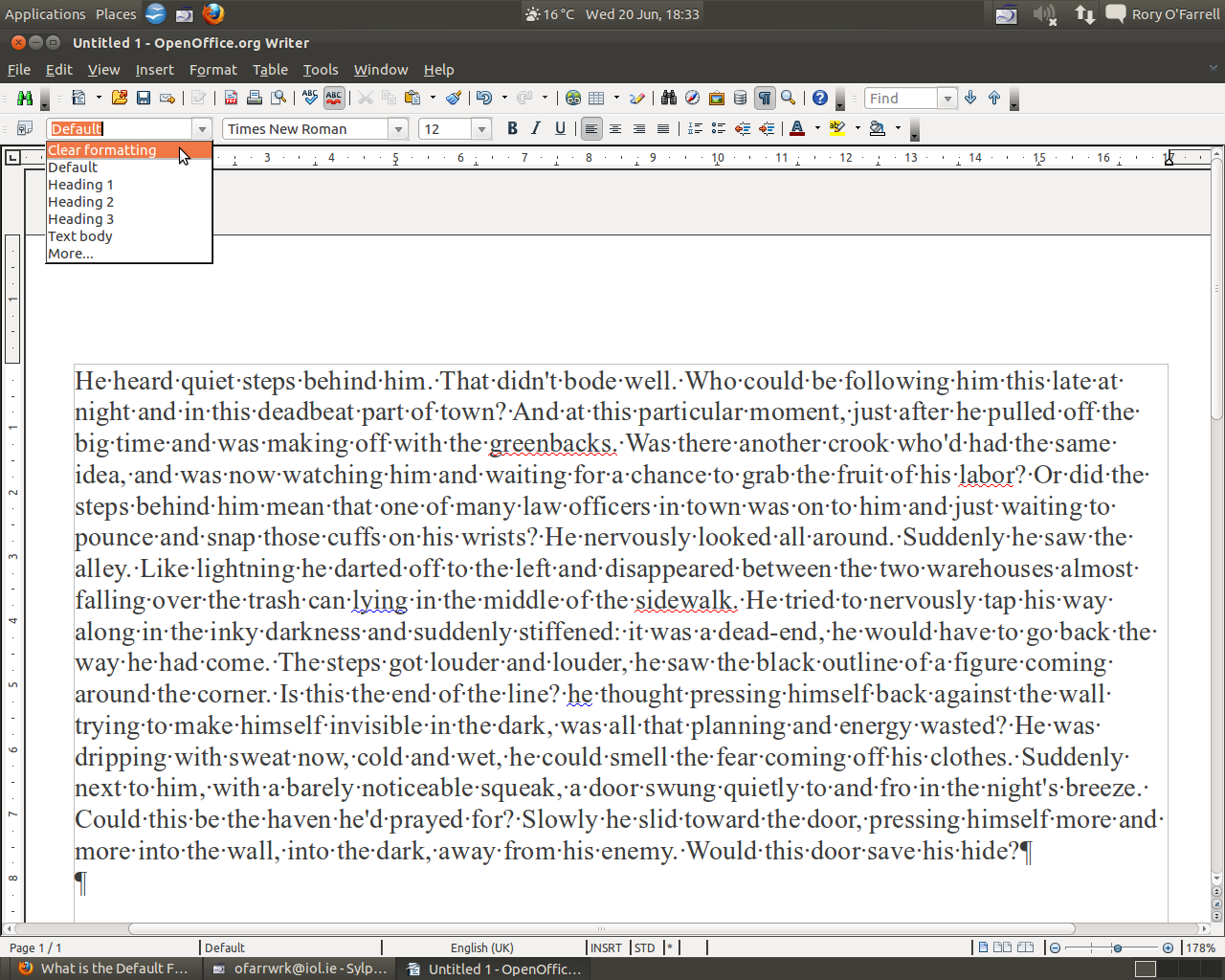
Task: Increase paragraph indent
Action: (x=767, y=128)
